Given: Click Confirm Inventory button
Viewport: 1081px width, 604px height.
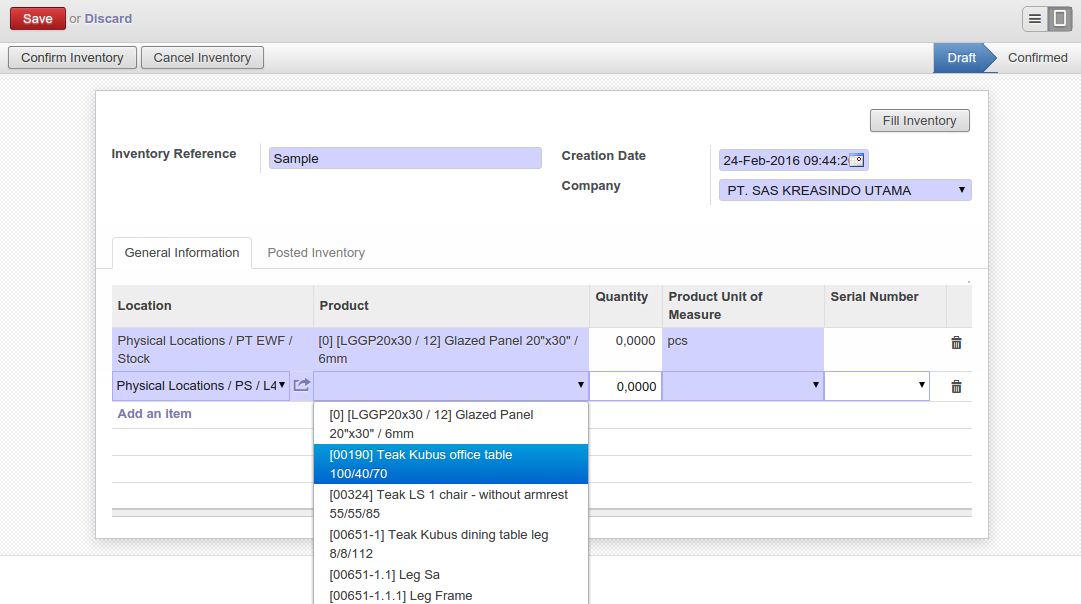Looking at the screenshot, I should pos(72,57).
